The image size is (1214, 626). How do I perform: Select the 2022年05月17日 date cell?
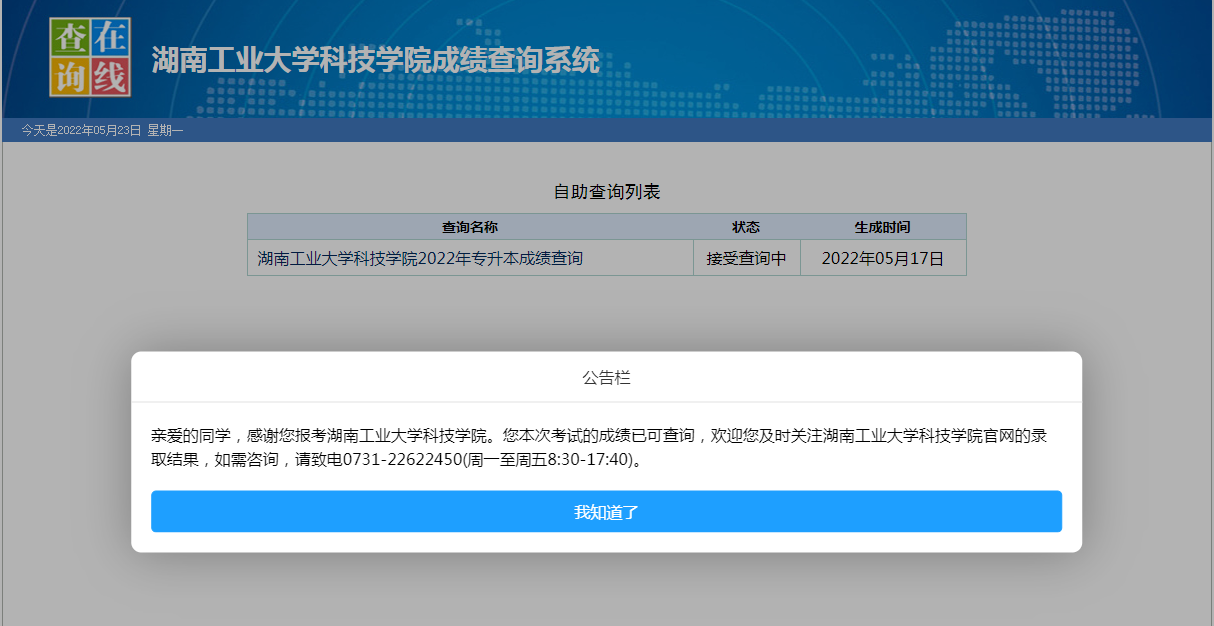(883, 257)
